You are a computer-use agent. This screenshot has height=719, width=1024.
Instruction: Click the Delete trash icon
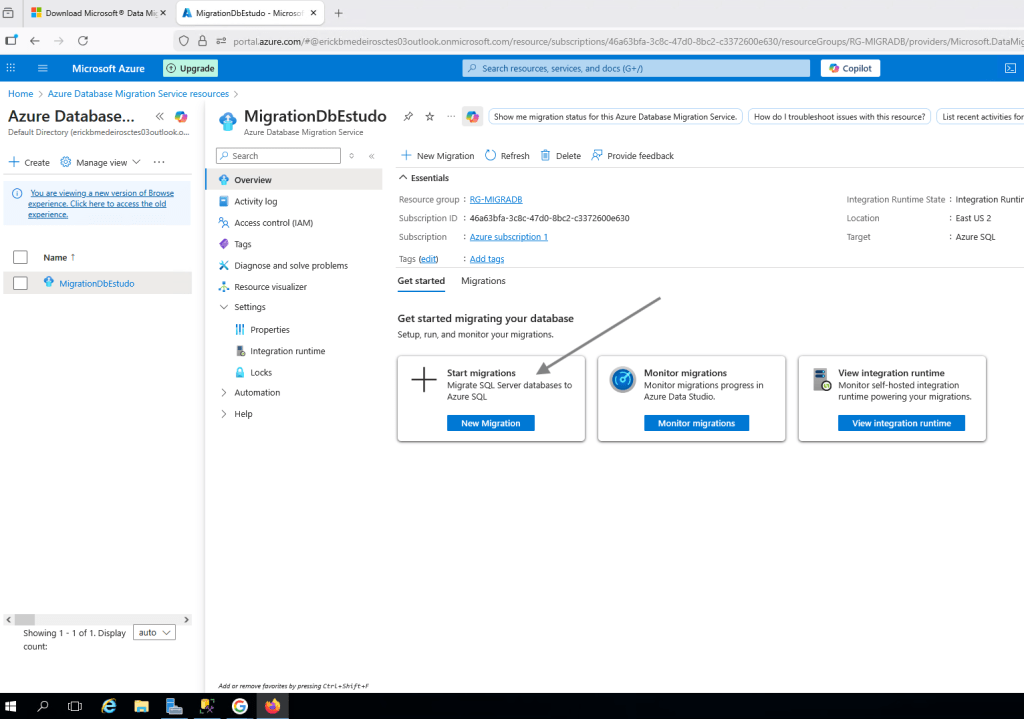[x=545, y=156]
